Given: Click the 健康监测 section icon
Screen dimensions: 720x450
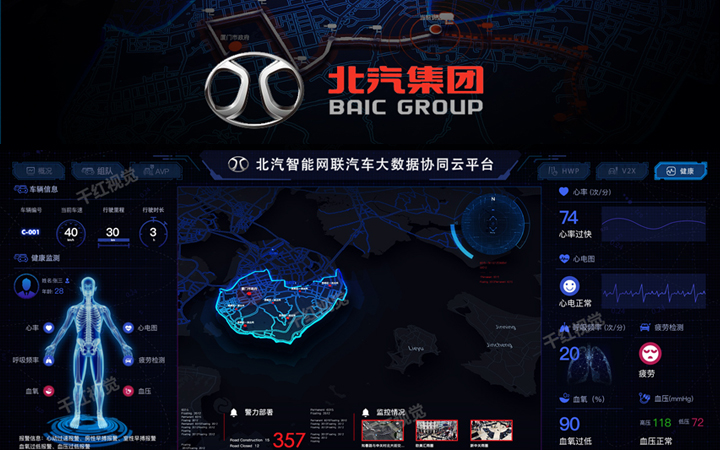Looking at the screenshot, I should pos(21,258).
